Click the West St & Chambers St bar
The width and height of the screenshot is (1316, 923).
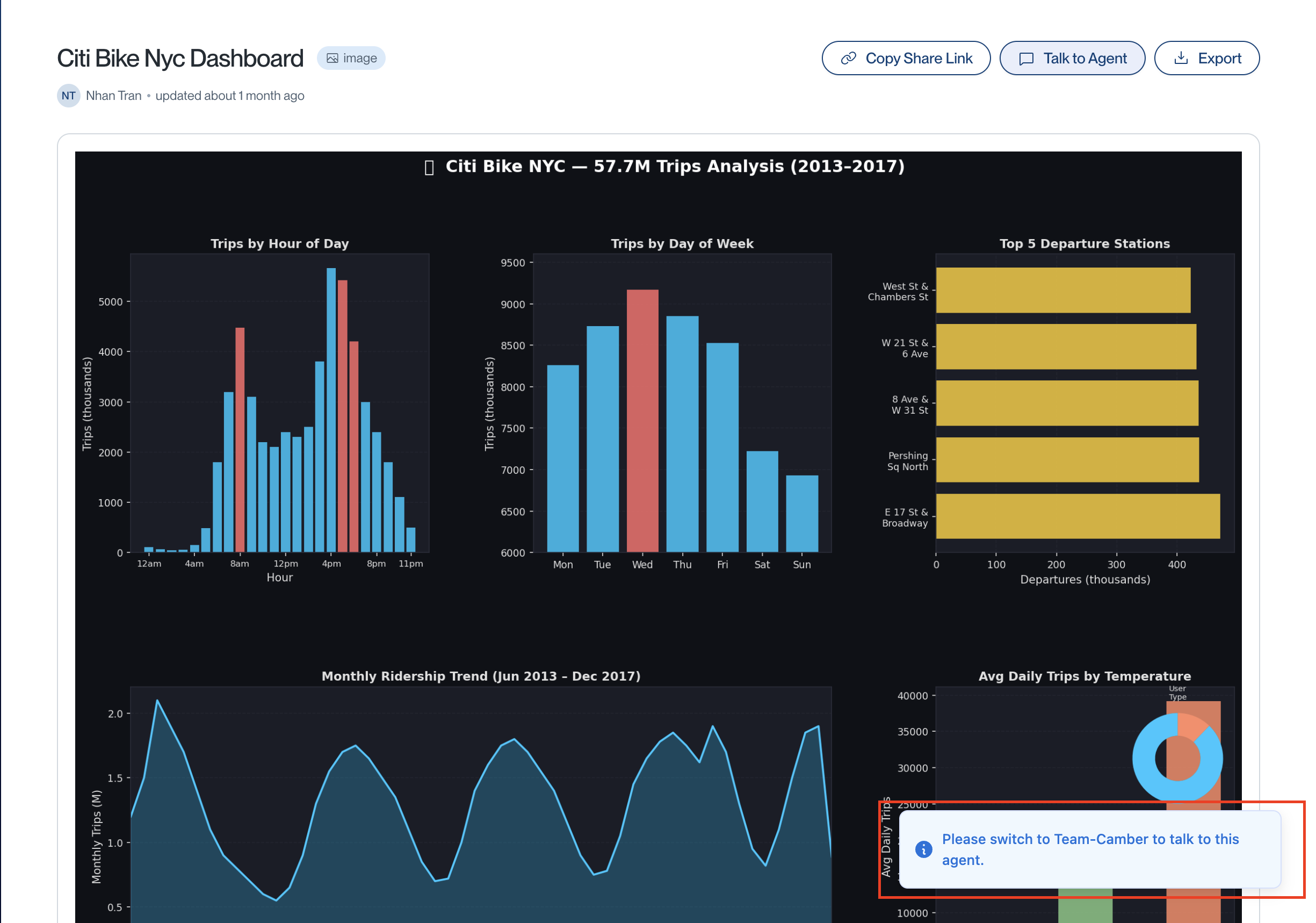(1062, 290)
